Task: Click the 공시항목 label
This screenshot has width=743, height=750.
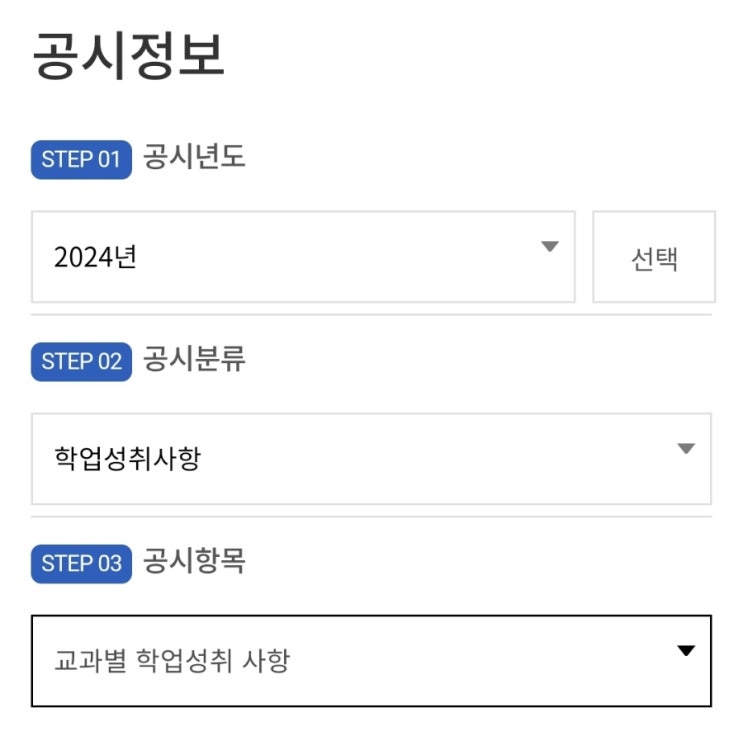Action: (x=194, y=561)
